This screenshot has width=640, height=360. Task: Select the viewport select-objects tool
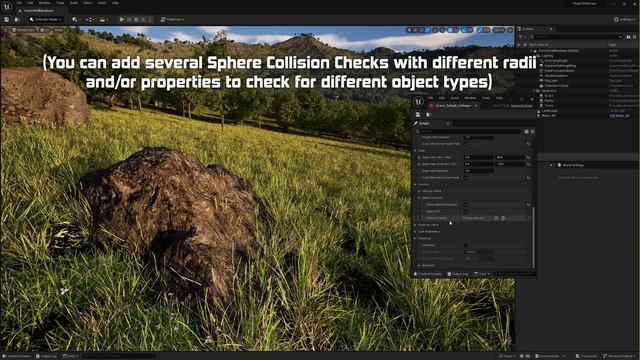coord(409,30)
